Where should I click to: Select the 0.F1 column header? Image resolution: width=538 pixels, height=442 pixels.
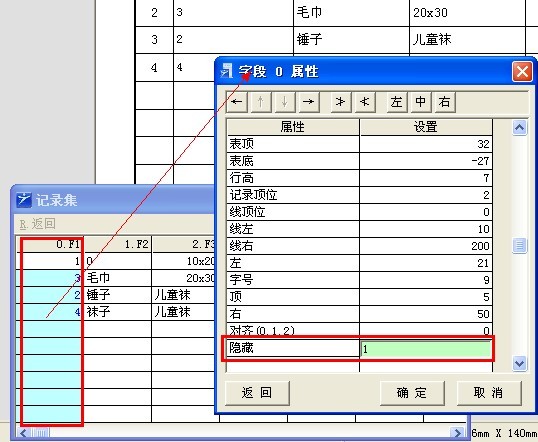point(49,244)
